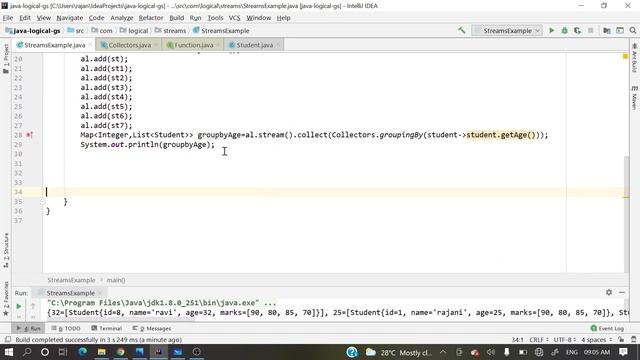Toggle the read-only lock icon in the status bar
Image resolution: width=640 pixels, height=360 pixels.
pyautogui.click(x=621, y=340)
